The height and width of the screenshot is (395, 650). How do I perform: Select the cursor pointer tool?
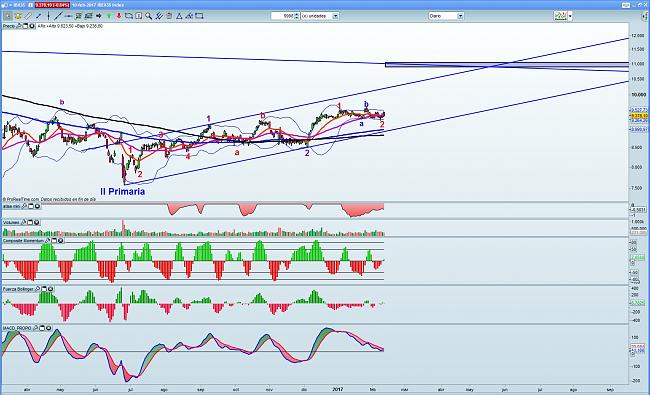click(x=8, y=16)
